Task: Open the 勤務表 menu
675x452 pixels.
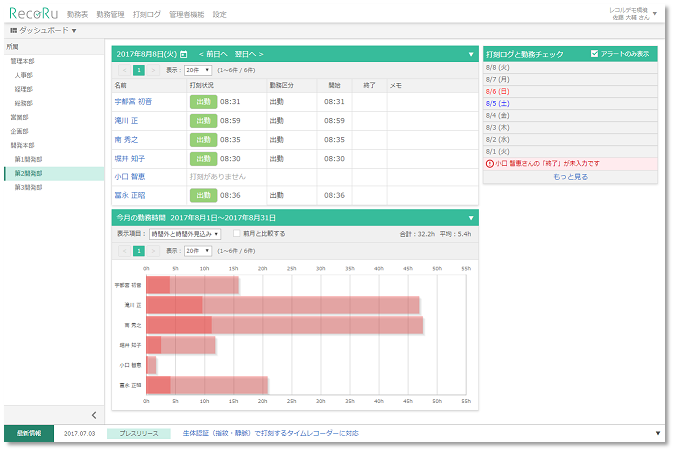Action: tap(77, 16)
